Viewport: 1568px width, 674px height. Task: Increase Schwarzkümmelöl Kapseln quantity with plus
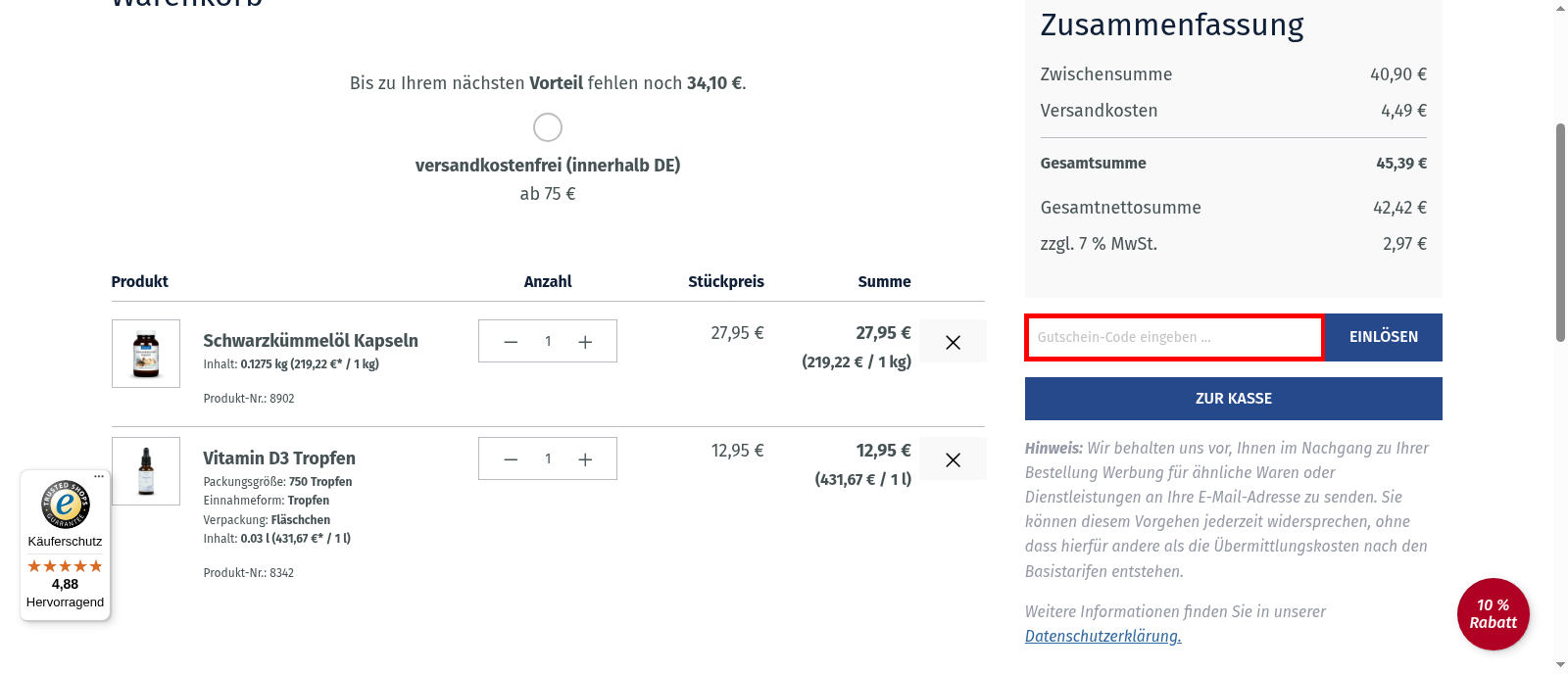tap(585, 342)
